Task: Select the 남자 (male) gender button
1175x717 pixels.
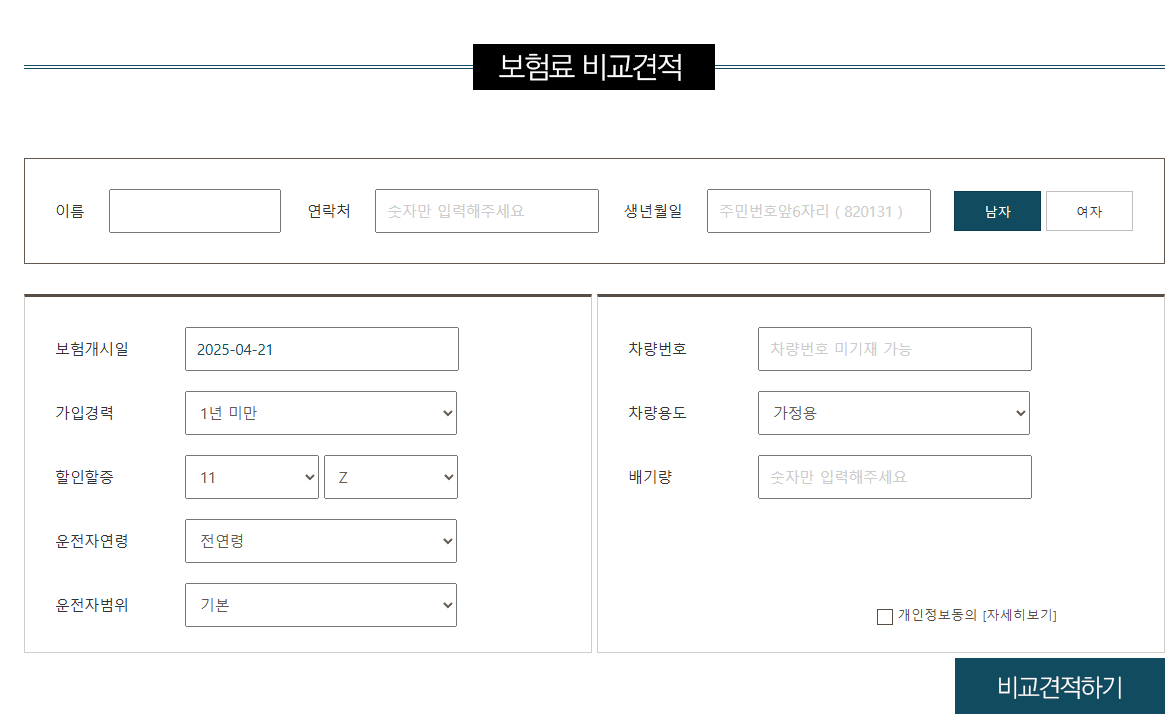Action: coord(996,210)
